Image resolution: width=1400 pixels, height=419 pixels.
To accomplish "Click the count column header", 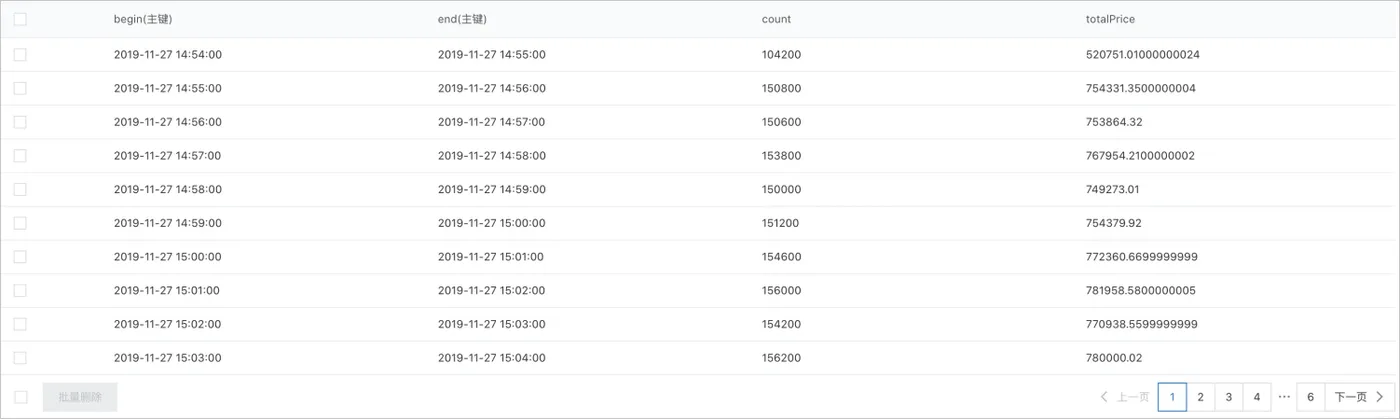I will 776,19.
